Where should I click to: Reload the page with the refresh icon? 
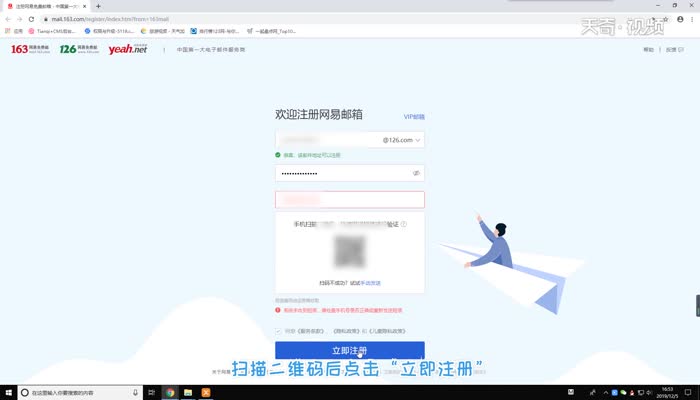click(31, 19)
